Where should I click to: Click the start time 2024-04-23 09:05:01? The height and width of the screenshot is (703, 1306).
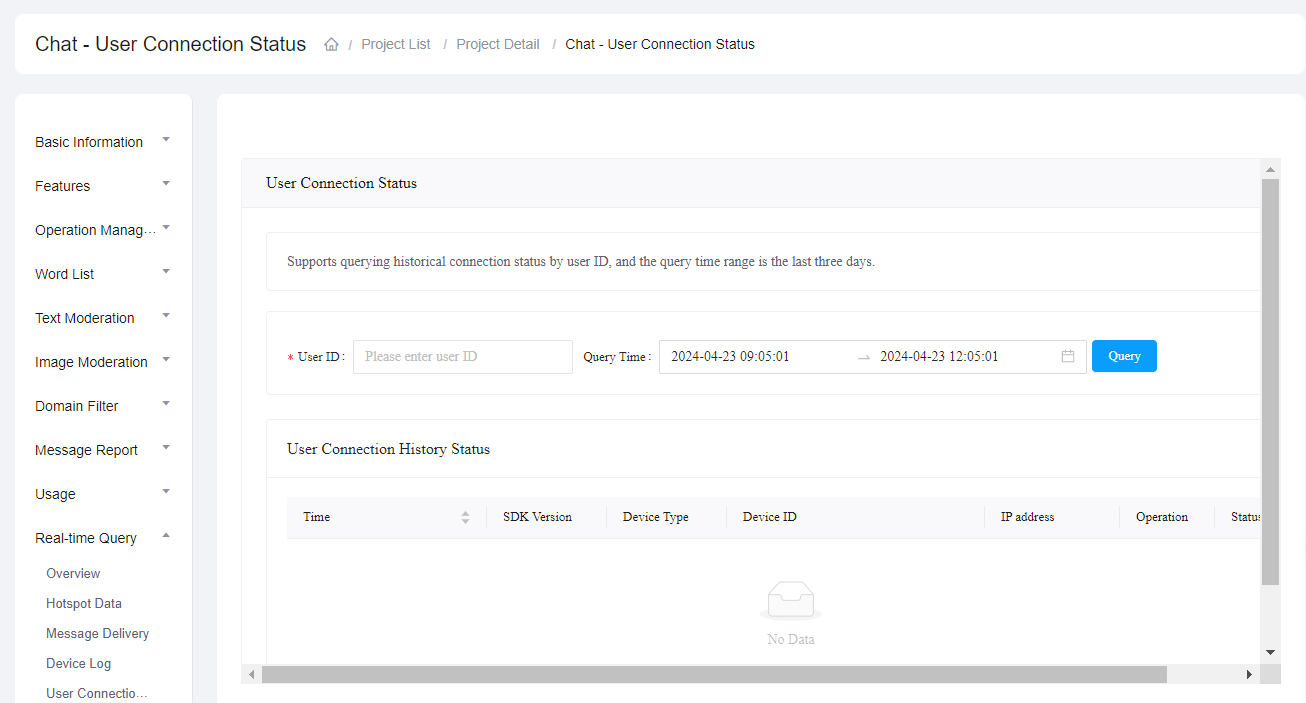731,356
